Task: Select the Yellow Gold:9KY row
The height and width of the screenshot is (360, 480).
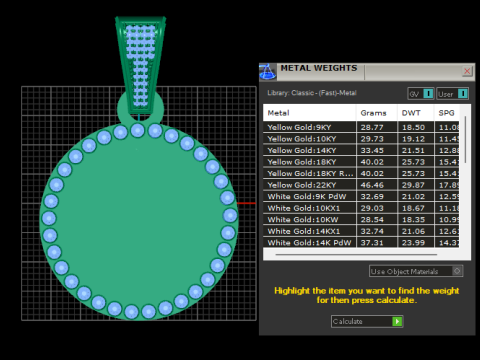Action: [361, 127]
